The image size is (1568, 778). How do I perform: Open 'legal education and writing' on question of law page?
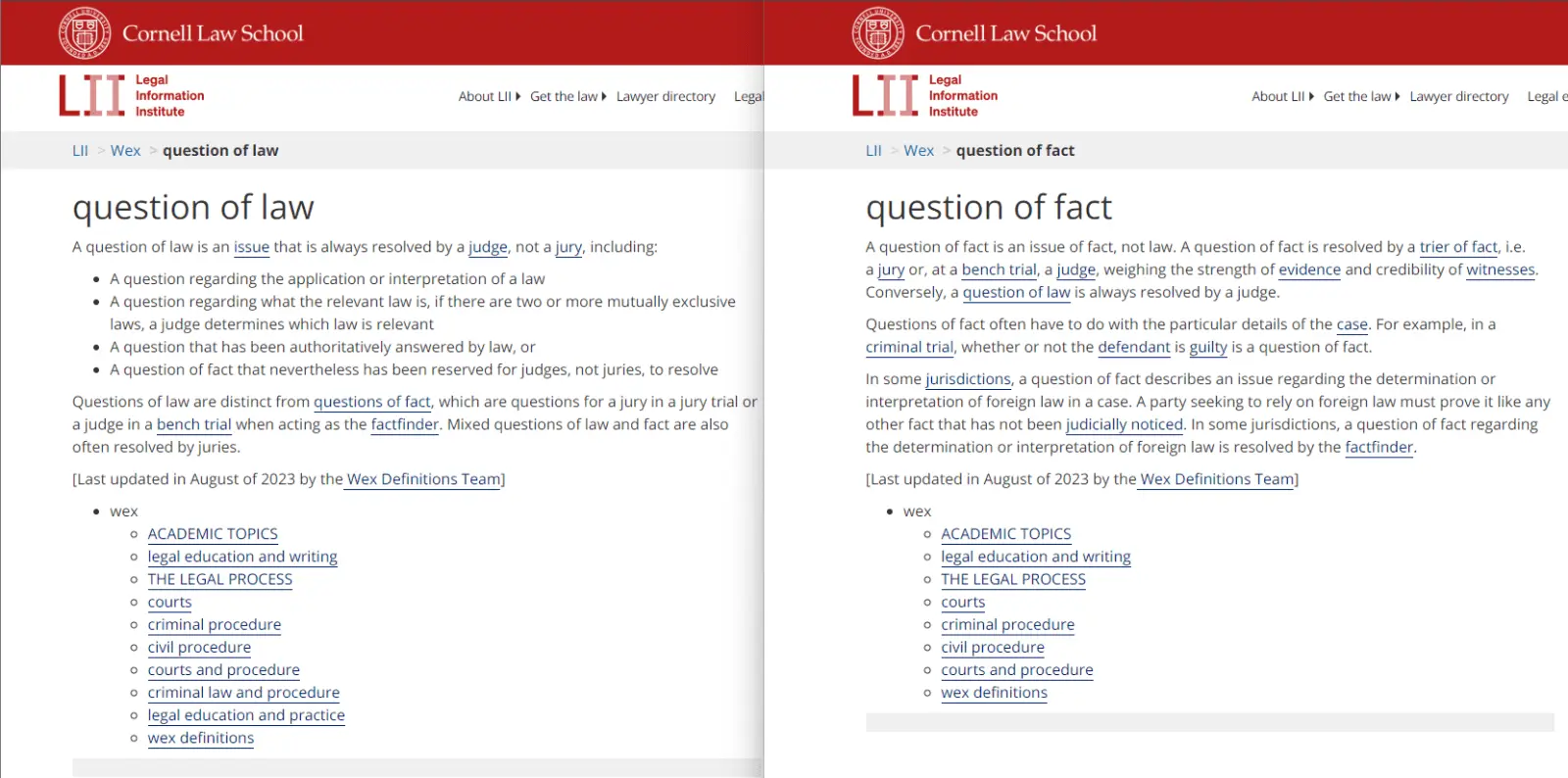pyautogui.click(x=243, y=557)
